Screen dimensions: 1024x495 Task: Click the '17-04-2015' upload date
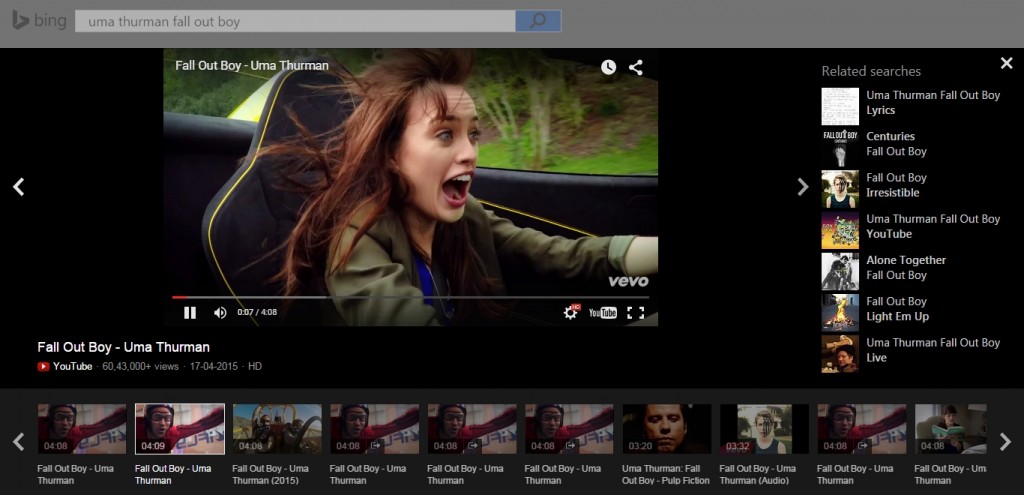coord(215,366)
